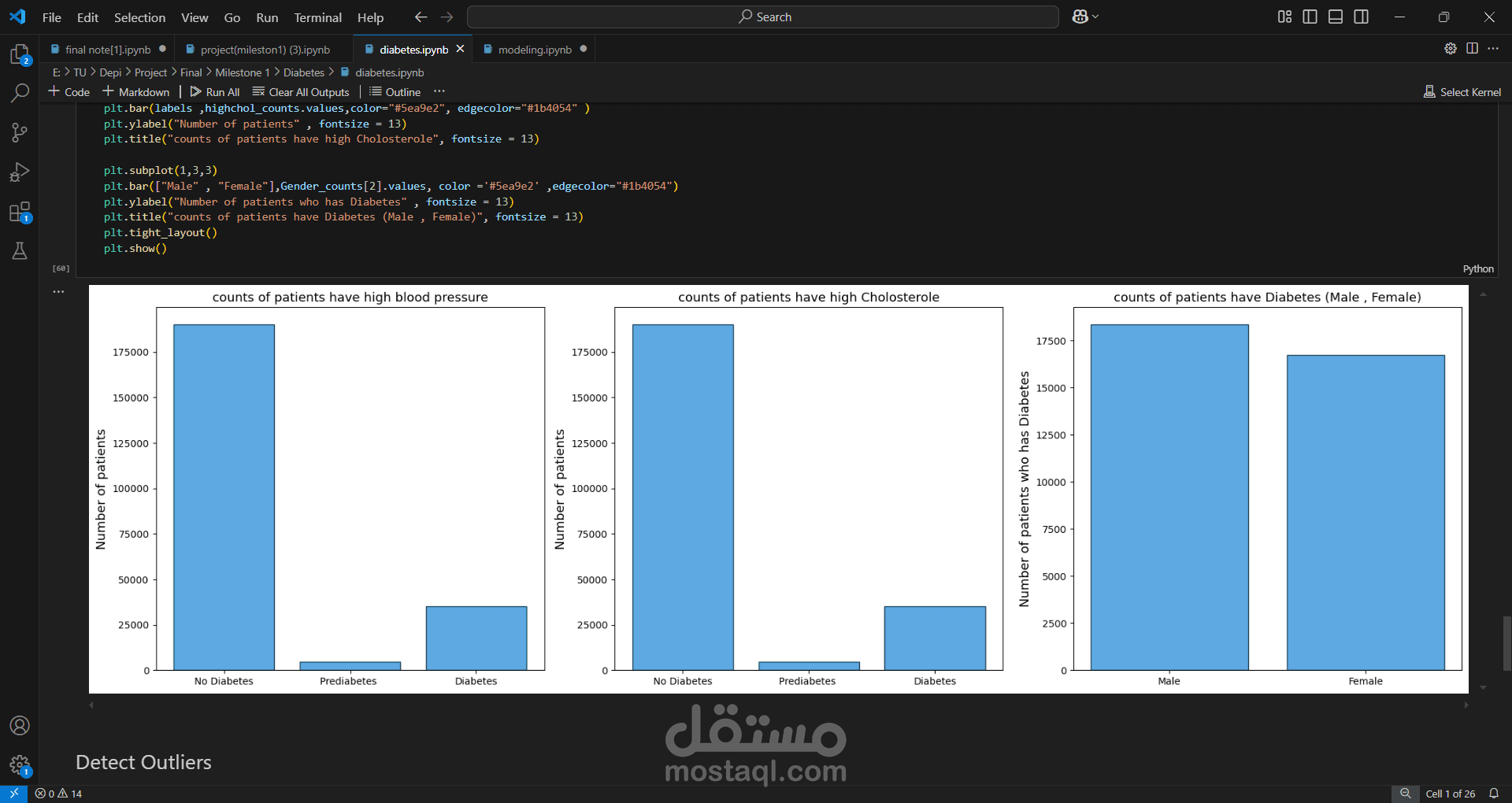Open notebook settings gear icon
Viewport: 1512px width, 803px height.
click(x=1450, y=49)
